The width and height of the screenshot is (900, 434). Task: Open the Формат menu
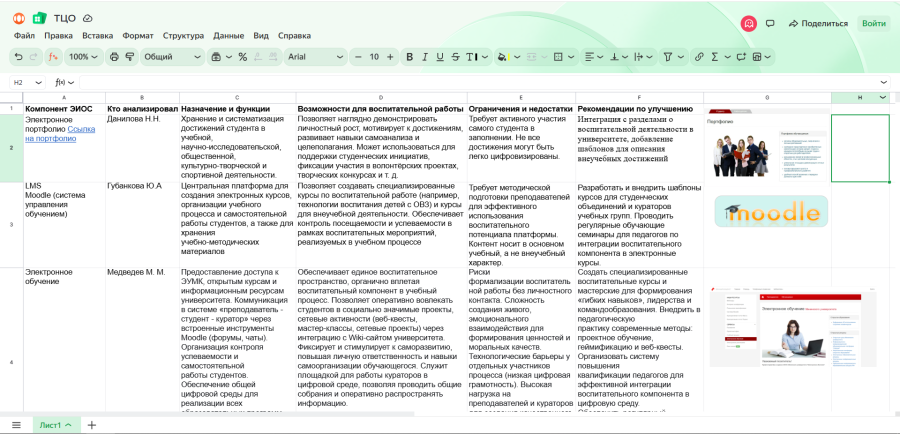tap(138, 36)
